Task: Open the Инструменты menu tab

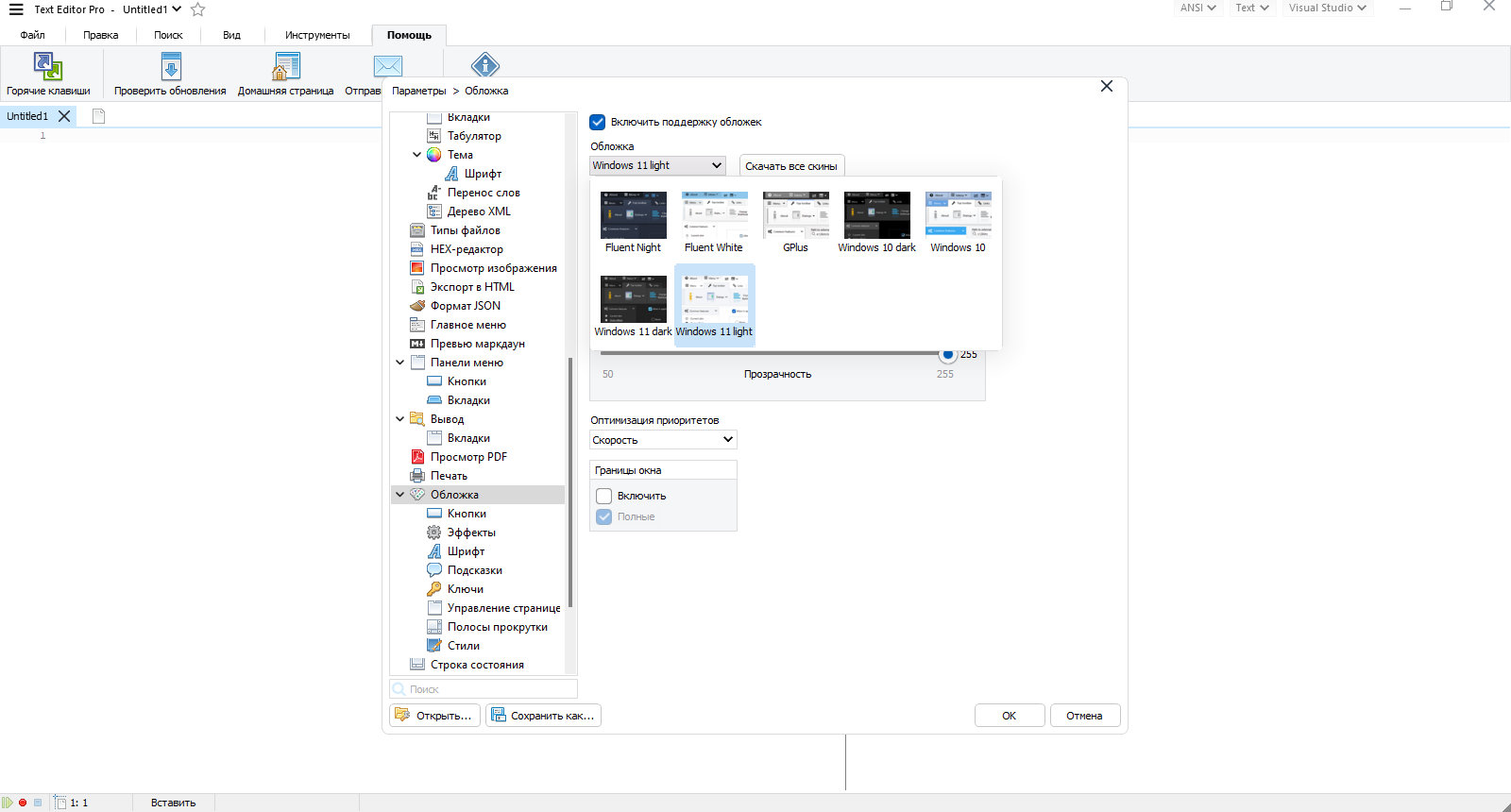Action: point(317,35)
